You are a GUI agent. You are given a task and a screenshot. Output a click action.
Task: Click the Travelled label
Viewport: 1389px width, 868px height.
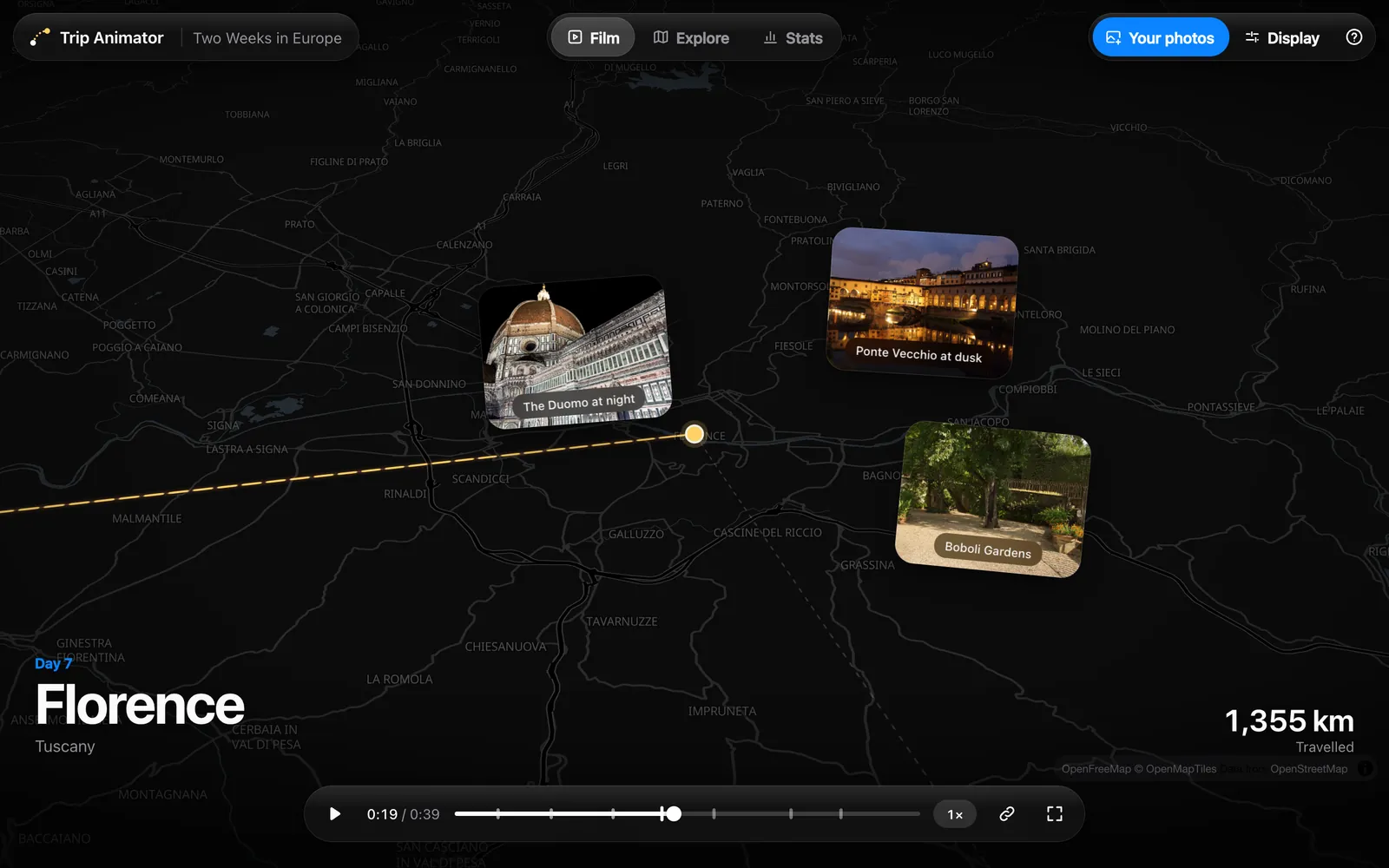click(1325, 747)
